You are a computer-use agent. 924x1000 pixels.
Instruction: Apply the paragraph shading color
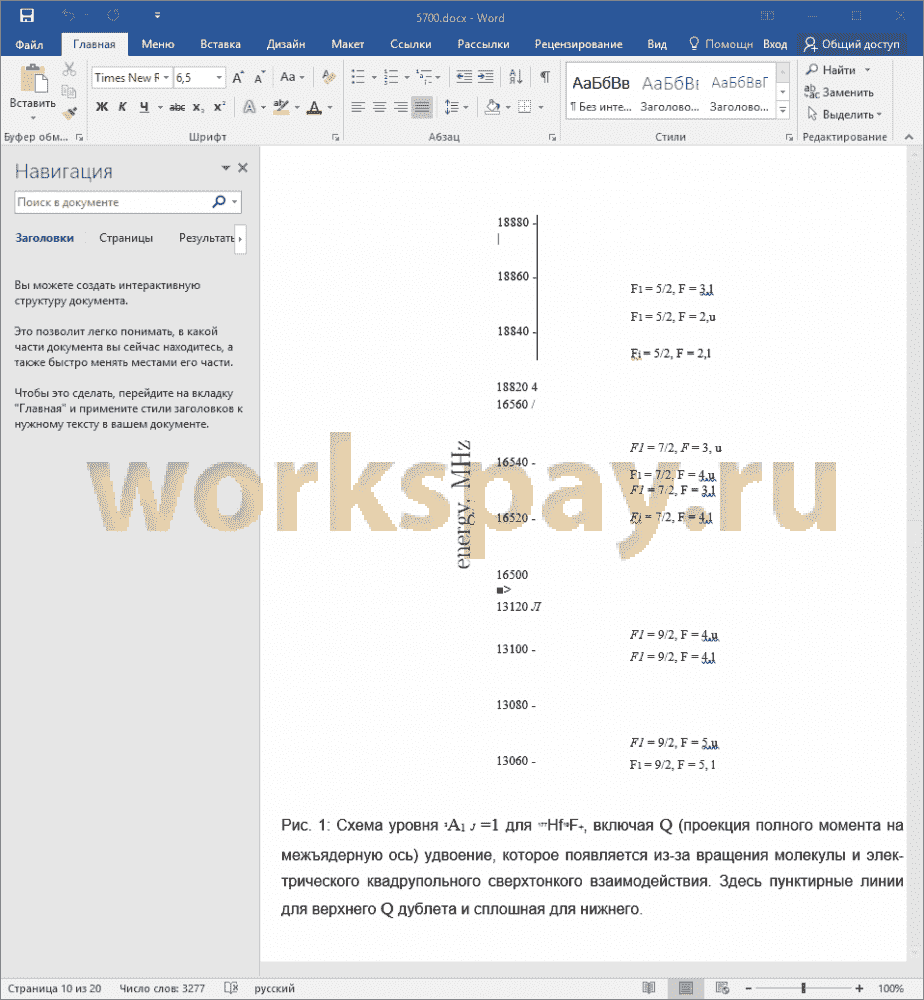[x=492, y=107]
